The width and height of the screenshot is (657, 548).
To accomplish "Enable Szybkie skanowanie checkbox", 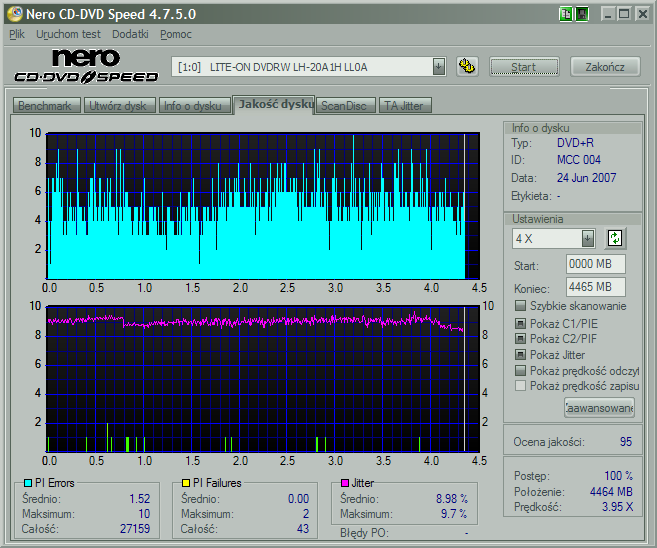I will coord(520,305).
